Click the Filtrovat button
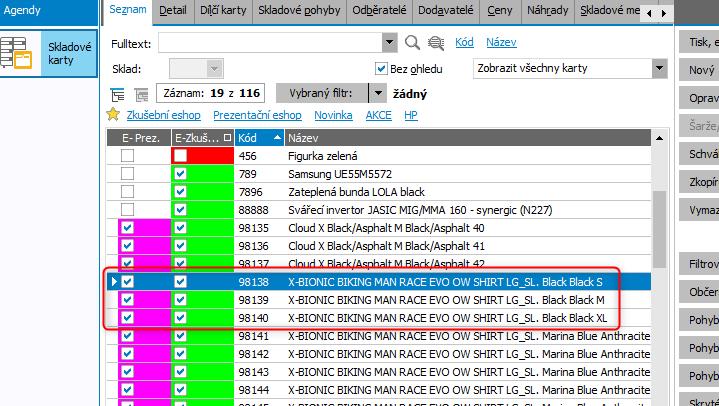The width and height of the screenshot is (719, 406). tap(699, 264)
